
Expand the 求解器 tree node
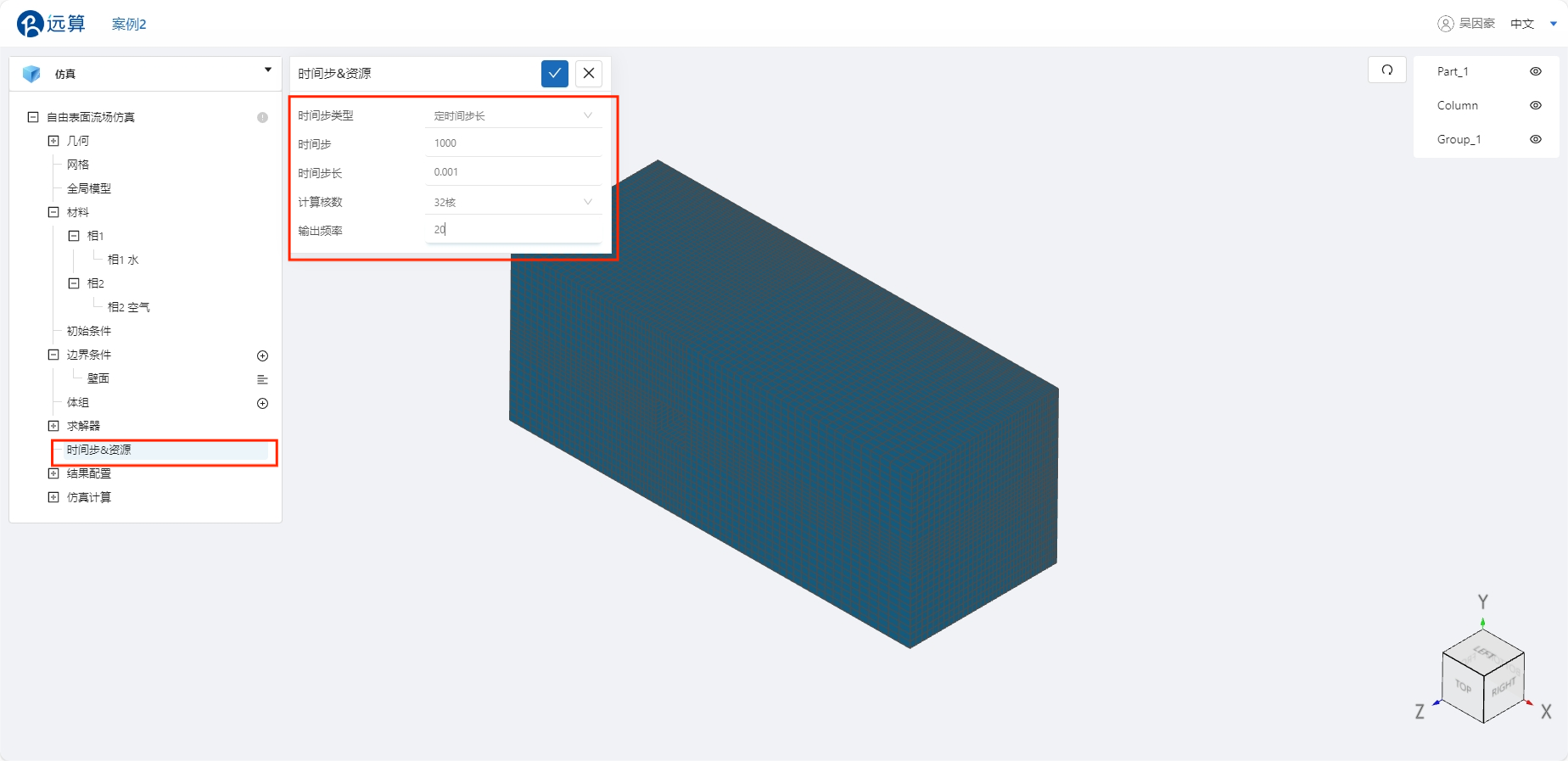(x=53, y=426)
